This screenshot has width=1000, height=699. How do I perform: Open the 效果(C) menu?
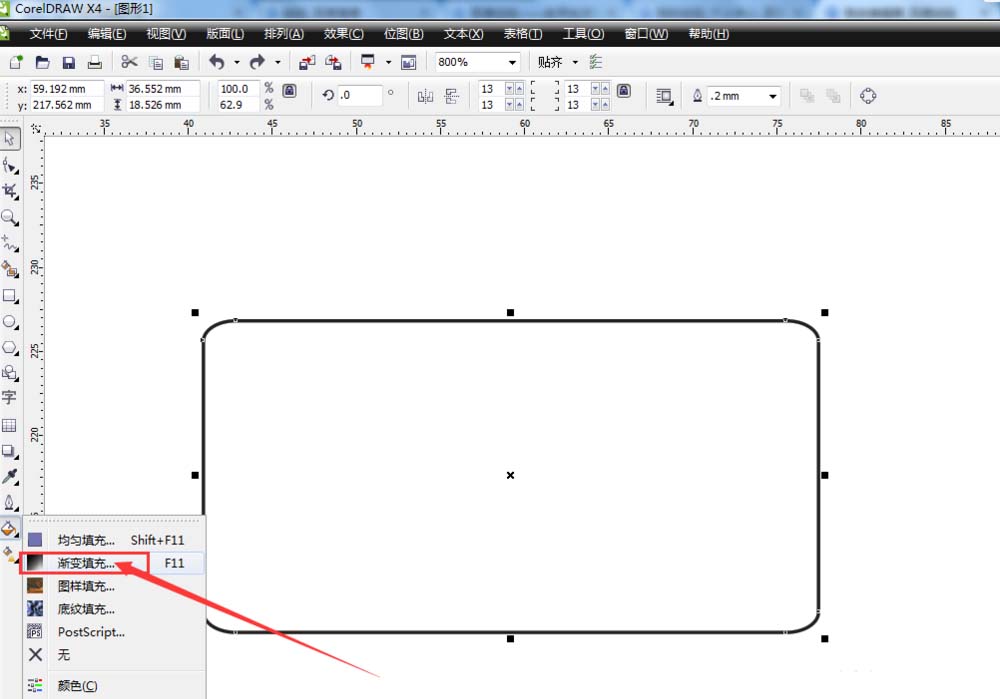point(343,34)
